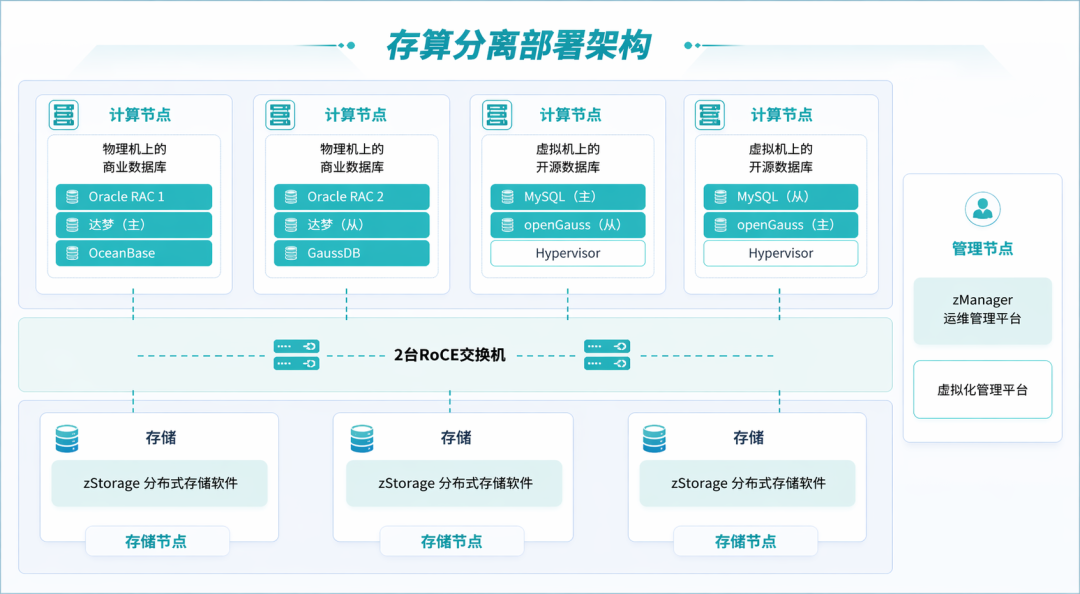Click 虚拟机上的开源数据库 text above MySQL（主）
Viewport: 1080px width, 594px height.
(568, 158)
